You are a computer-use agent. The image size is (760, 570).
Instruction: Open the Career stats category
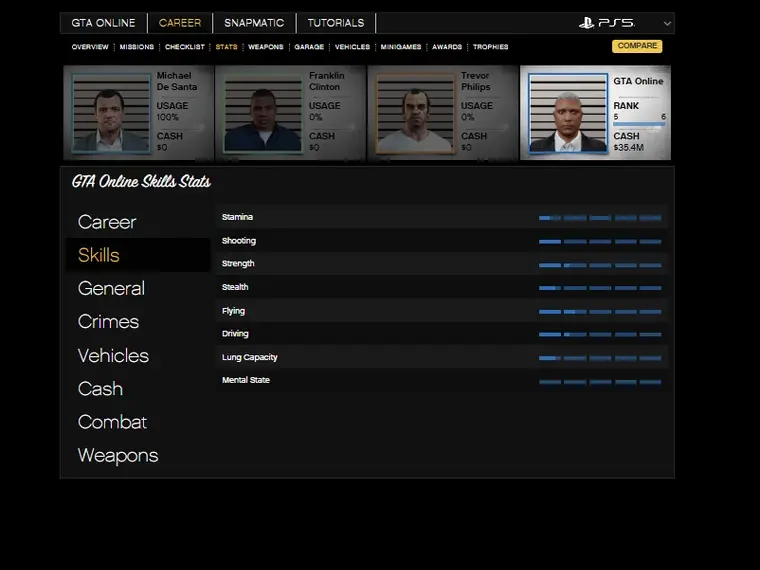pos(107,222)
